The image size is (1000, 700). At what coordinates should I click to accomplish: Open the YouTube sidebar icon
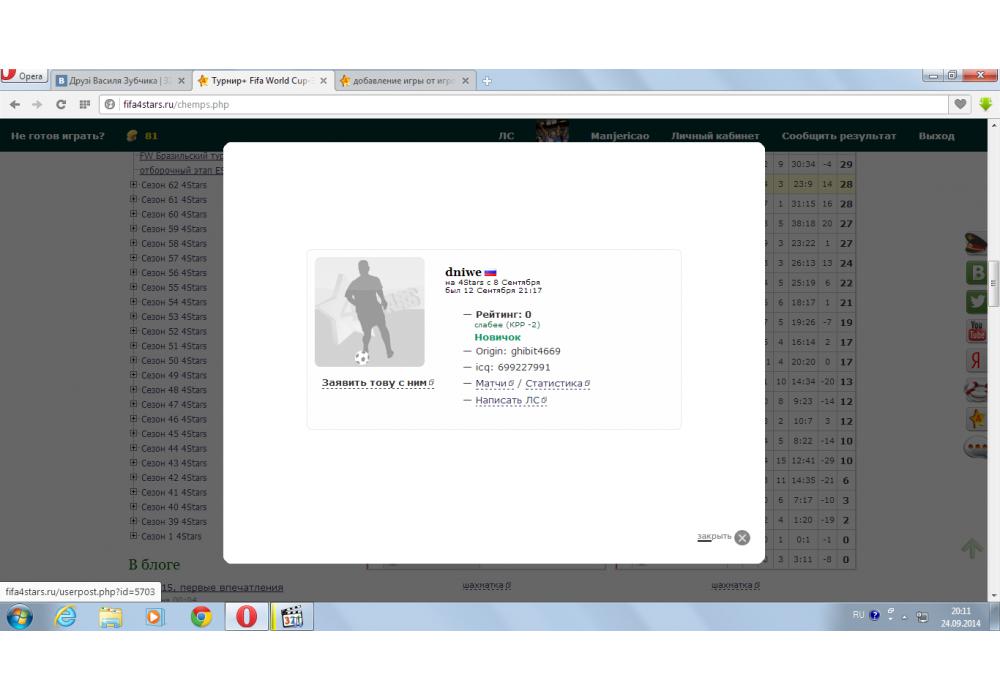976,331
